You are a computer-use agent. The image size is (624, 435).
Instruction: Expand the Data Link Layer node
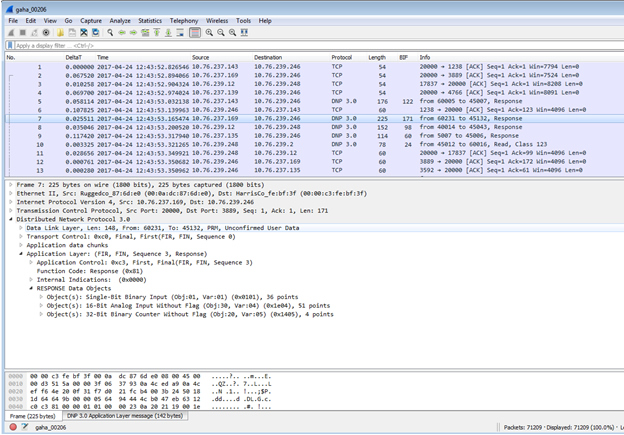[21, 228]
